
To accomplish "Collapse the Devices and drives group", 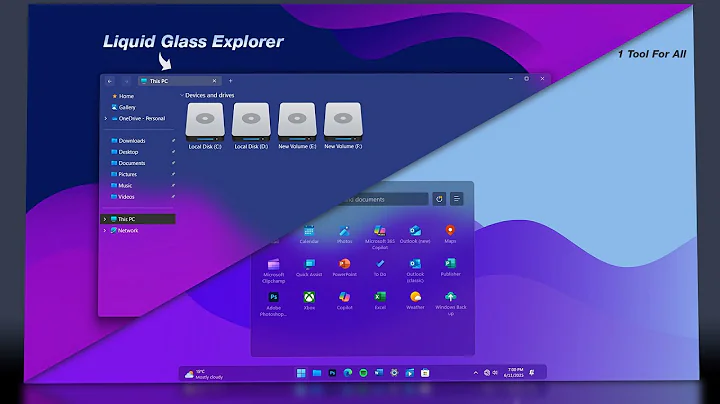I will click(181, 95).
